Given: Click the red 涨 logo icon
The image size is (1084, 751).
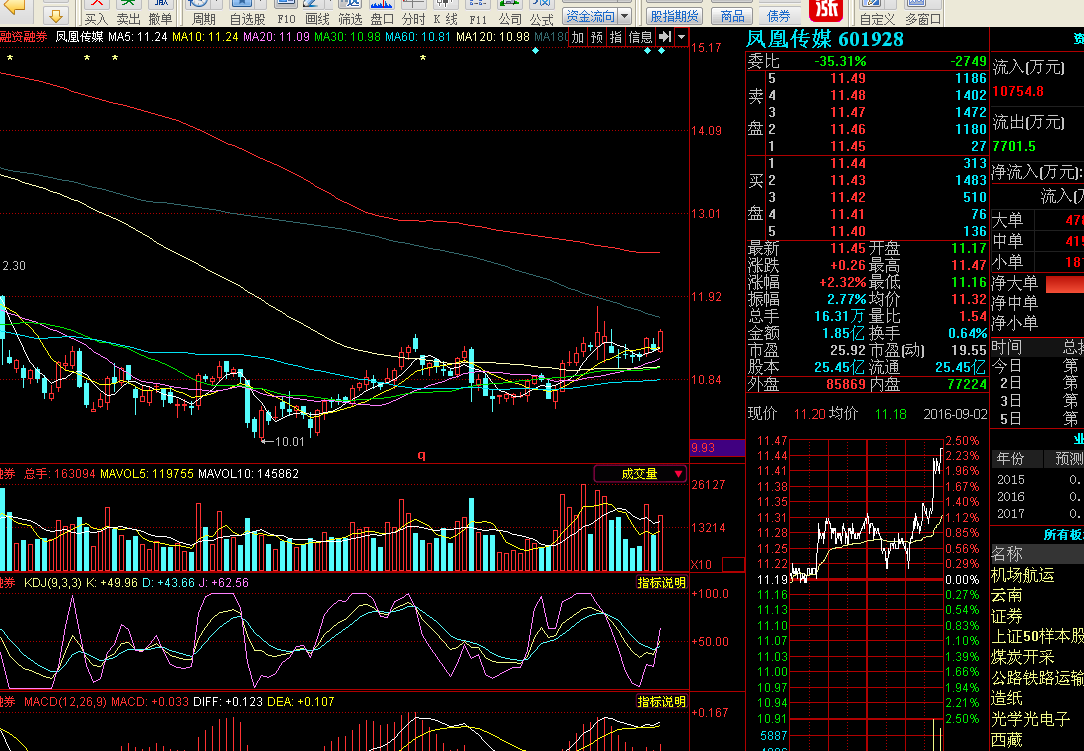Looking at the screenshot, I should tap(825, 10).
